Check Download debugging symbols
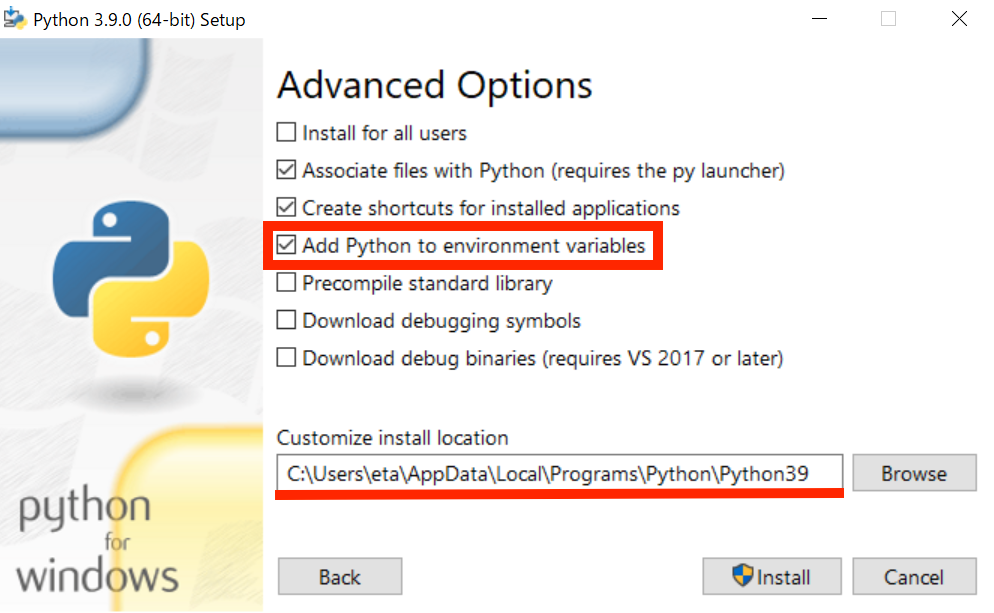Screen dimensions: 994x613 point(286,321)
